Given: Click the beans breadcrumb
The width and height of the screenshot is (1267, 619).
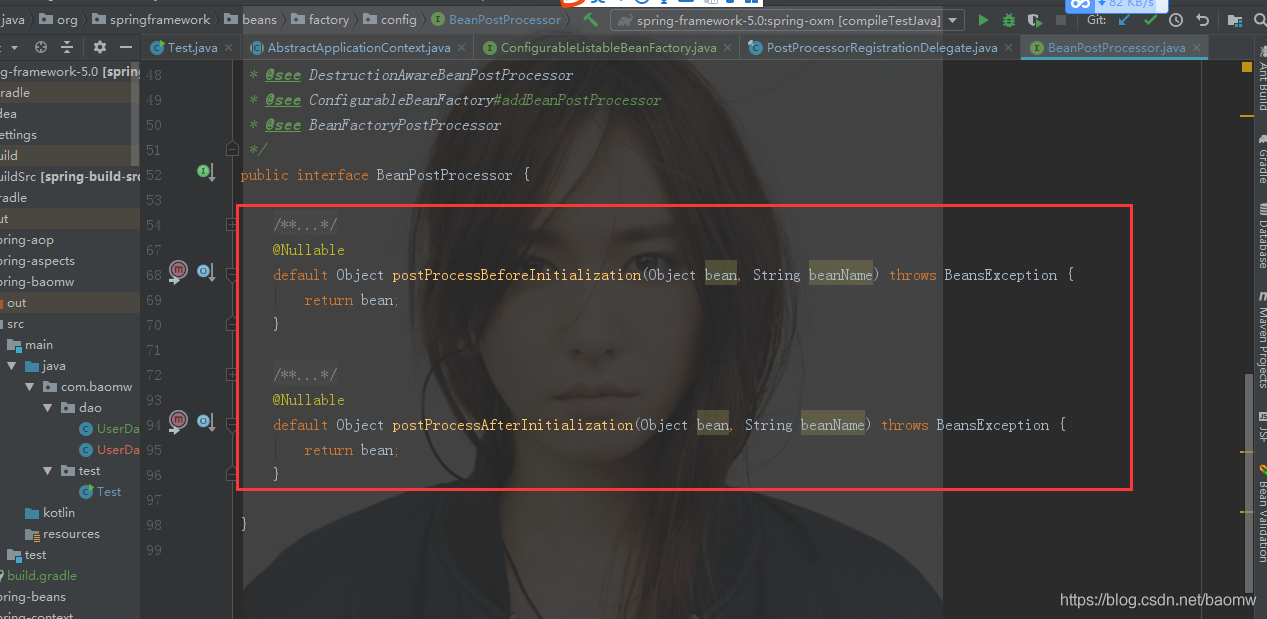Looking at the screenshot, I should 250,19.
